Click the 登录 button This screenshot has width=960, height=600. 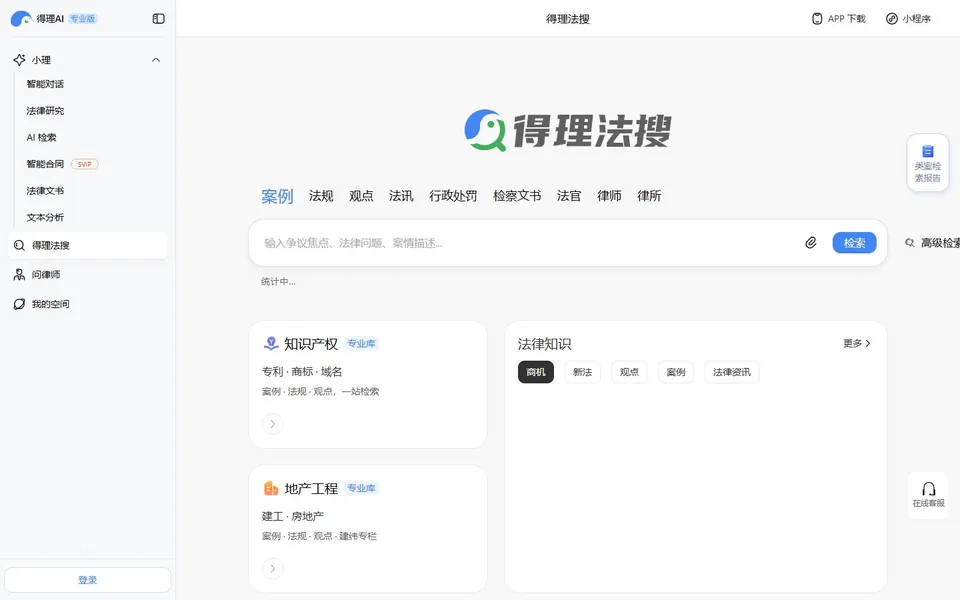tap(88, 580)
